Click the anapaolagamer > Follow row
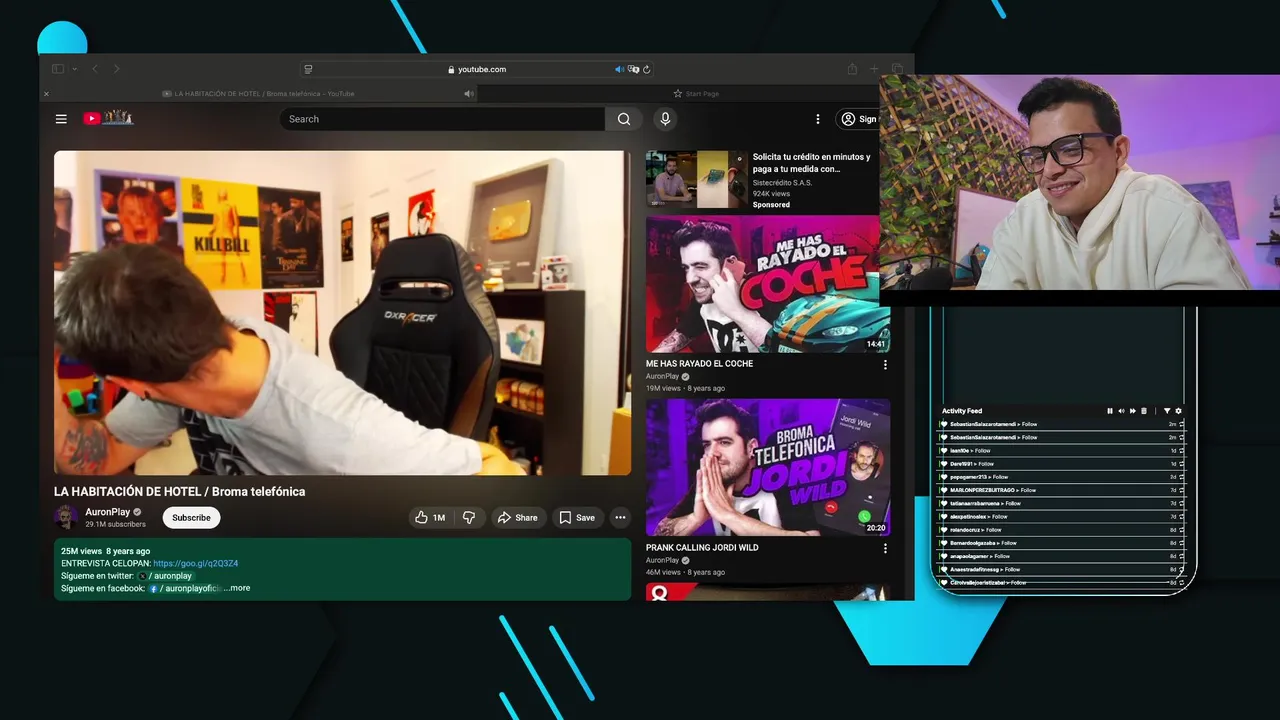 (1062, 556)
